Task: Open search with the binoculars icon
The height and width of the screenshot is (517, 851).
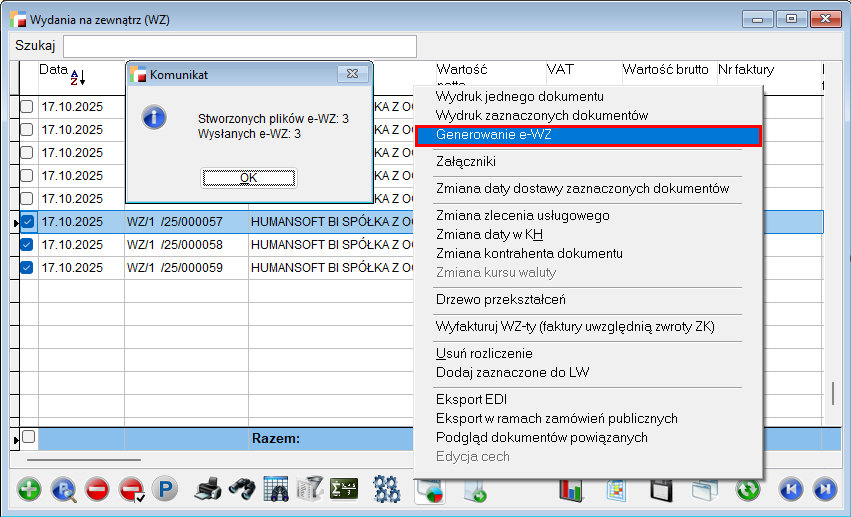Action: click(241, 489)
